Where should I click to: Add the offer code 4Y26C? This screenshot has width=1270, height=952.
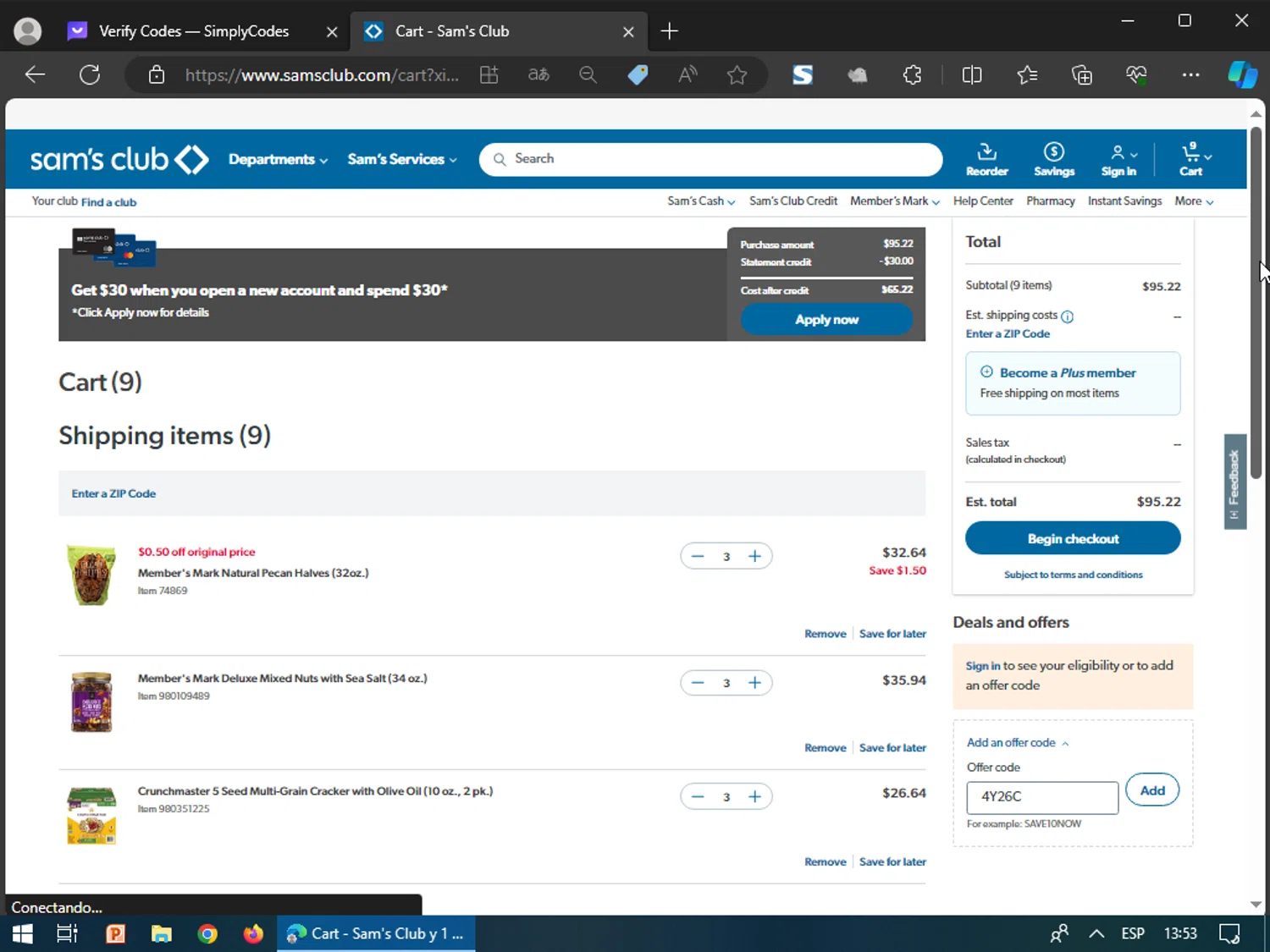(1152, 790)
